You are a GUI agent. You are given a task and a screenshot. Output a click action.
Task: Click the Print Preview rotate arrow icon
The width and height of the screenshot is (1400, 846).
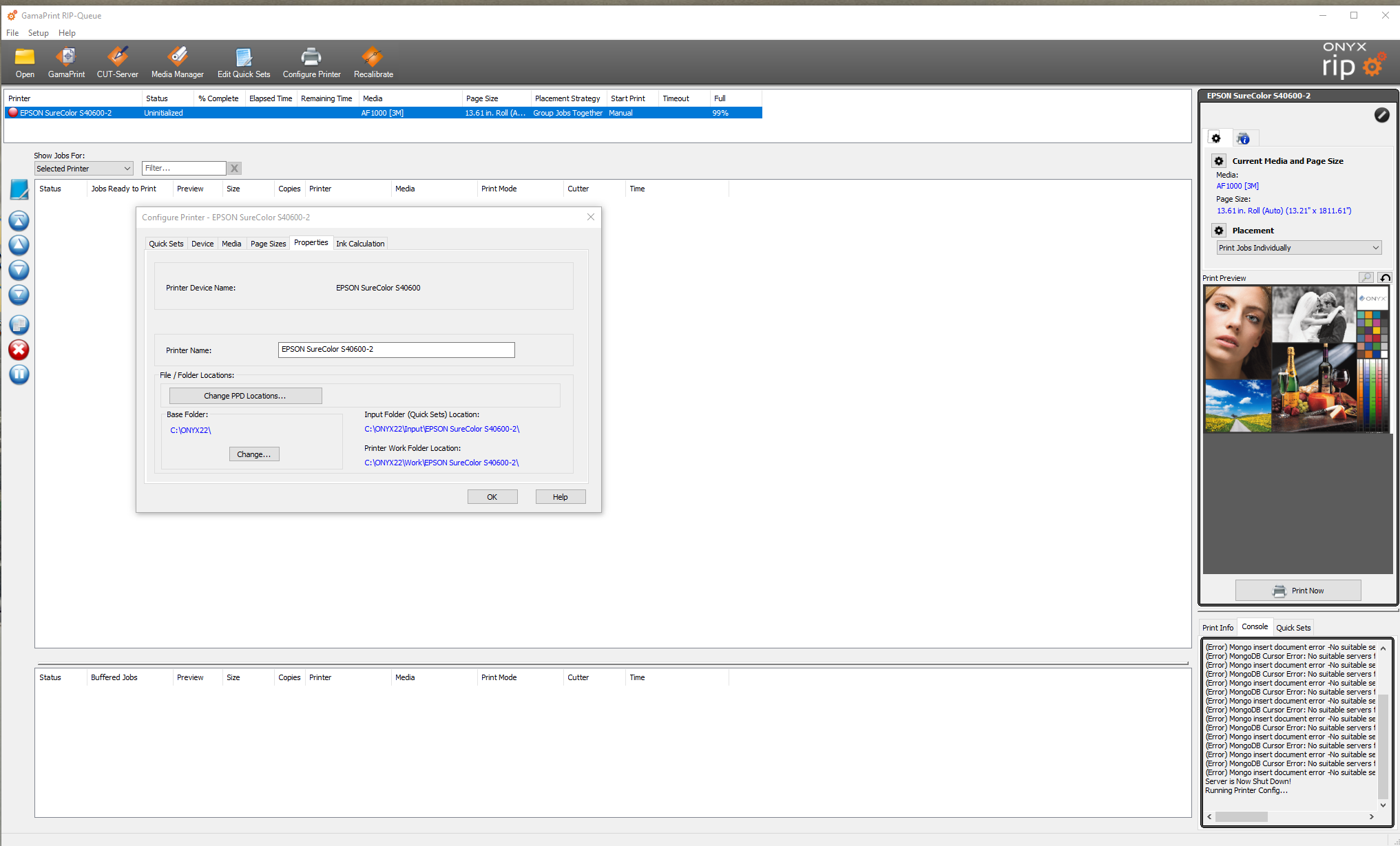coord(1385,277)
